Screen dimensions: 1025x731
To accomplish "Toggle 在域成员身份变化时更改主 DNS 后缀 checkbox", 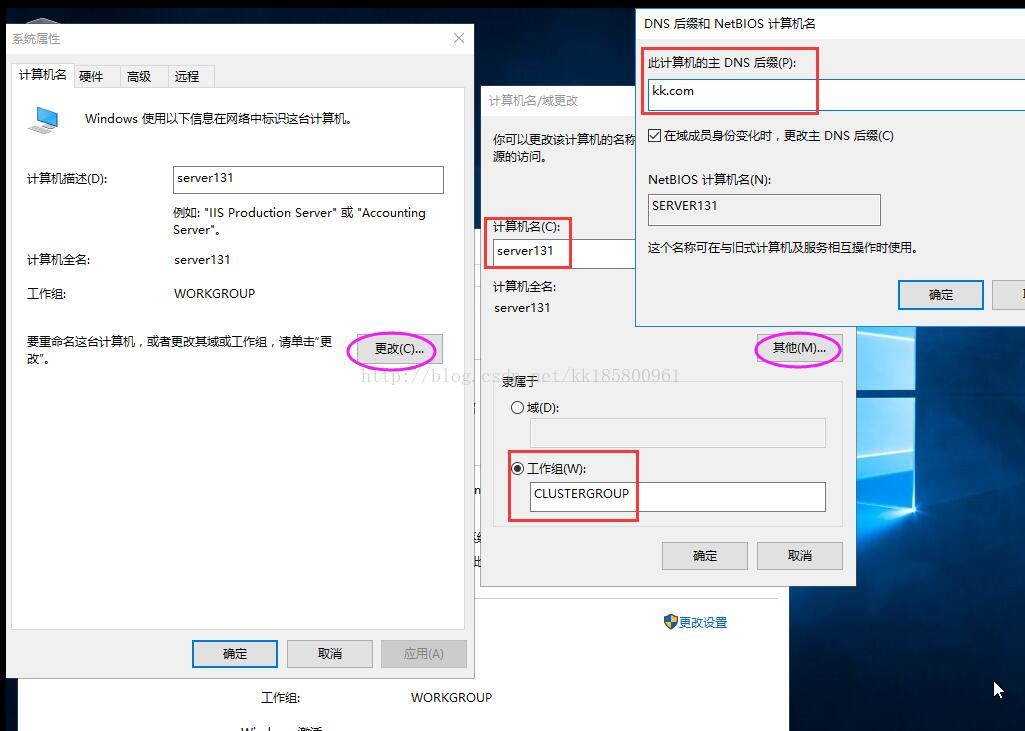I will (x=654, y=135).
